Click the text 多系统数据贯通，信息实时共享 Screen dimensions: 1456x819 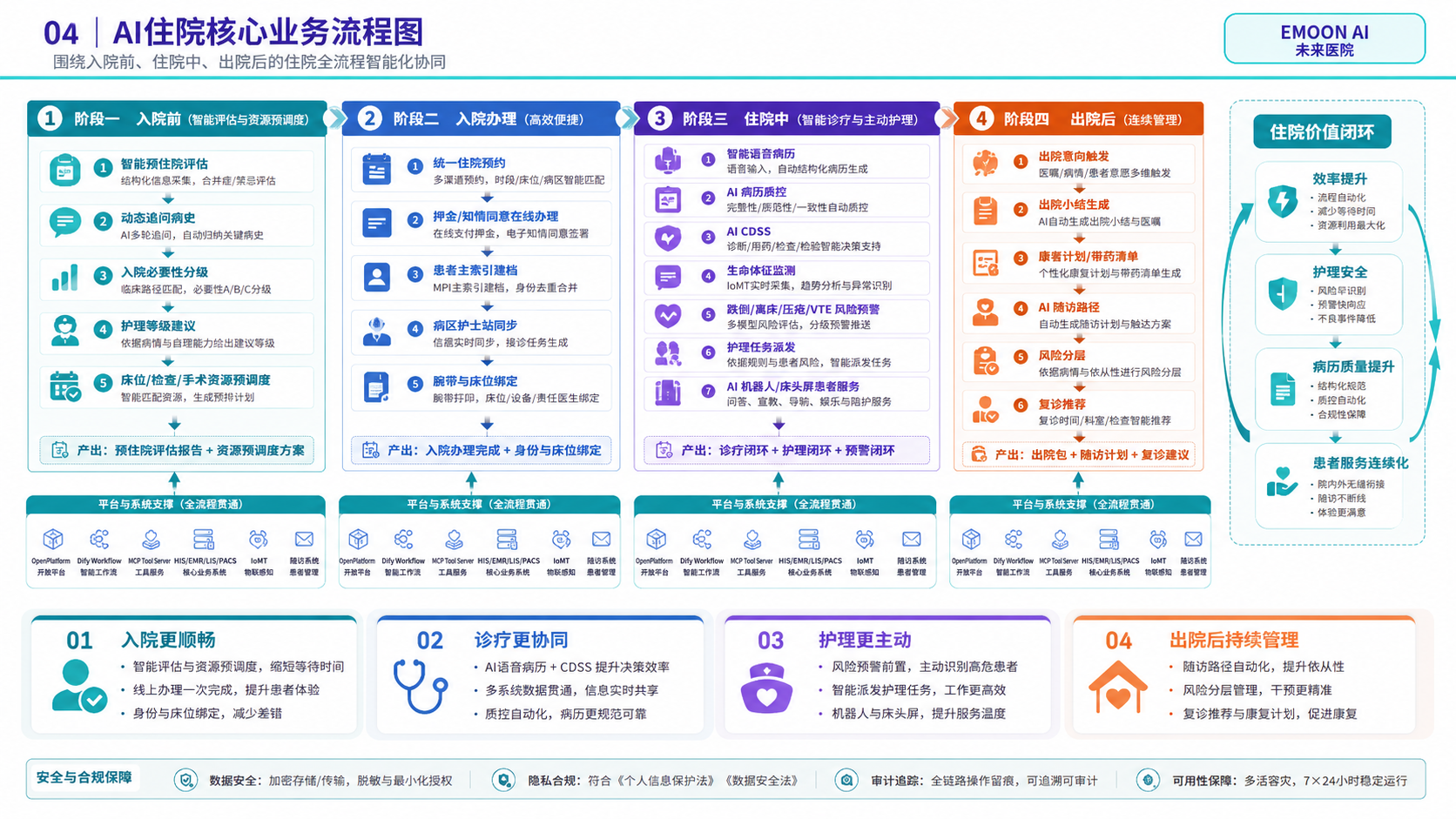(x=571, y=690)
